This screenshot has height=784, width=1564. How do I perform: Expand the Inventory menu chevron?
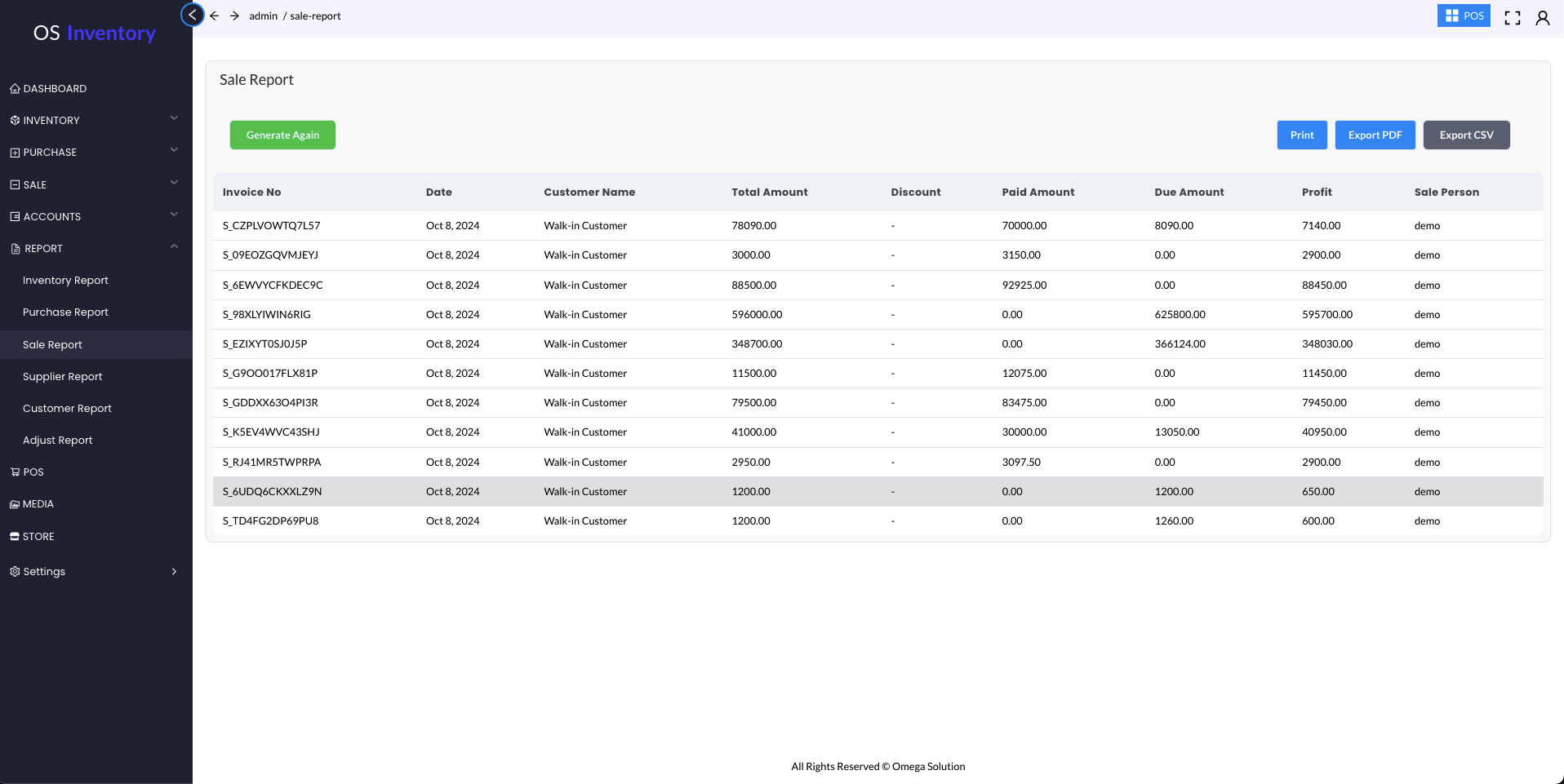point(174,119)
